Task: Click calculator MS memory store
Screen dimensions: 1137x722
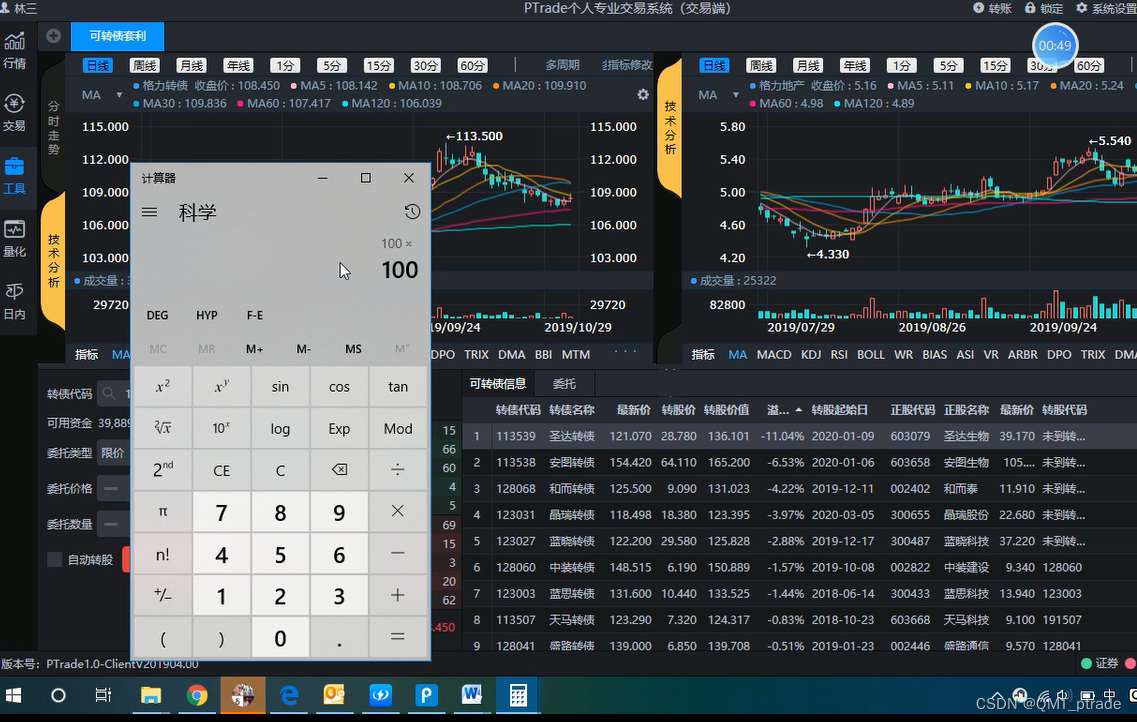Action: coord(353,349)
